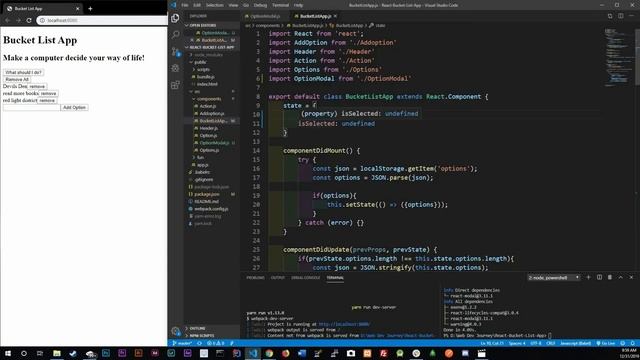Close the Bucket List App browser tab
This screenshot has height=360, width=640.
coord(78,8)
